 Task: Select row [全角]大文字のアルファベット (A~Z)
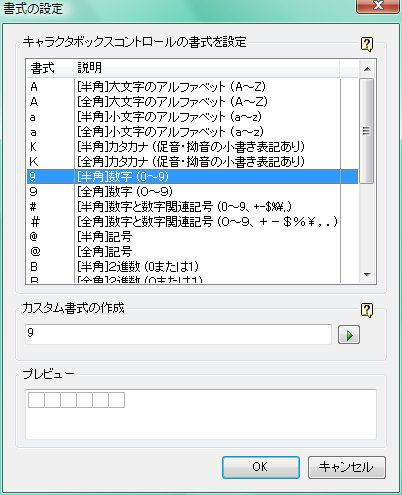[x=192, y=102]
